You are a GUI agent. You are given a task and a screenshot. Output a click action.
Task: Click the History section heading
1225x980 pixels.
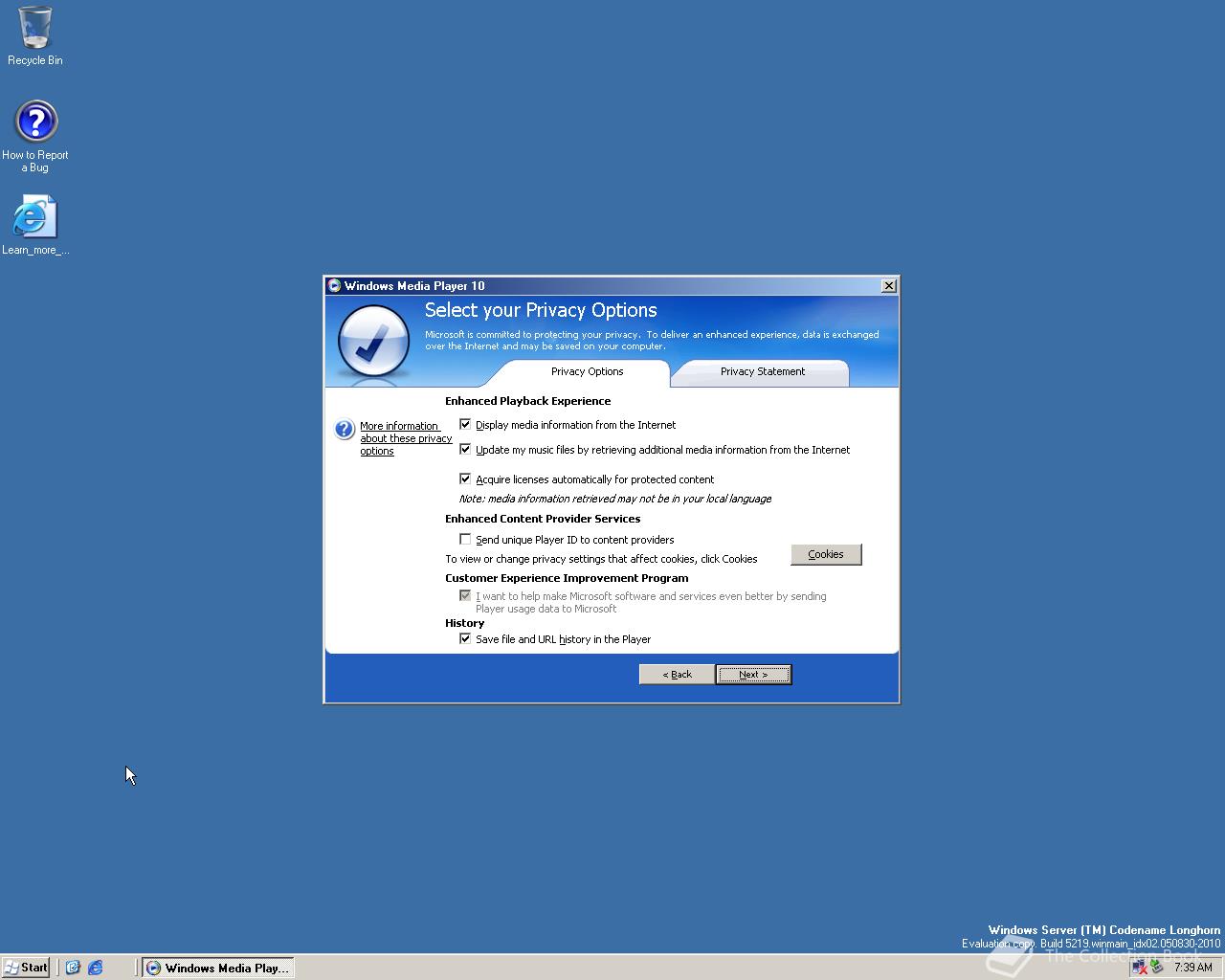pyautogui.click(x=464, y=623)
